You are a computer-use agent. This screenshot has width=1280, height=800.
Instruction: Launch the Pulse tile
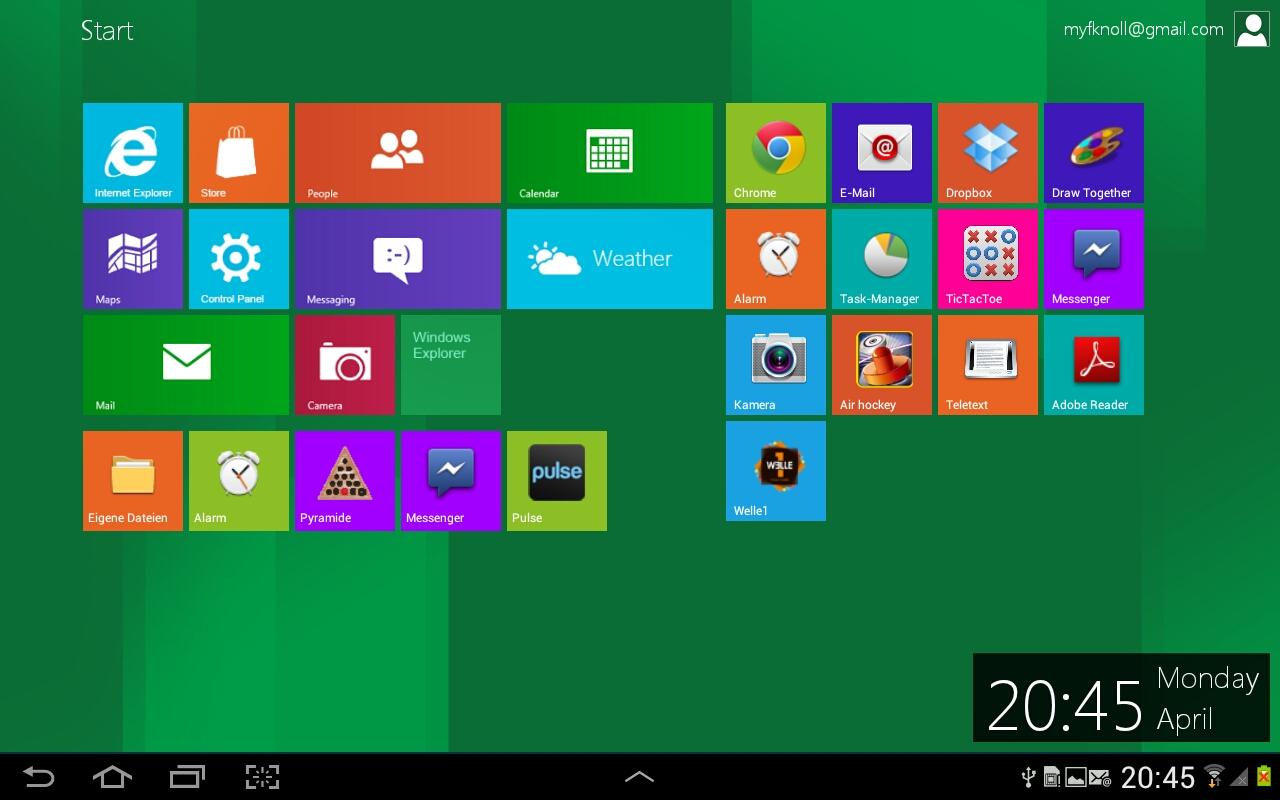557,481
